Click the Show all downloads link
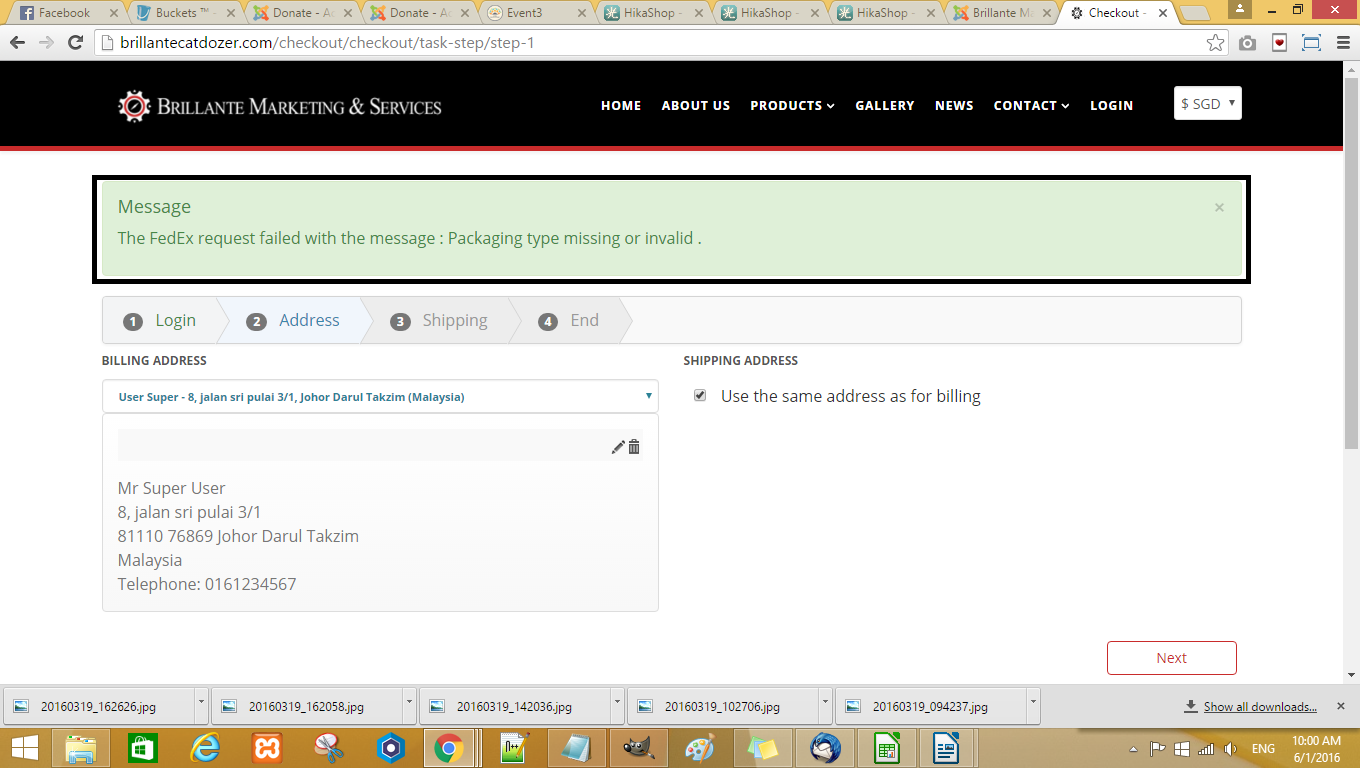 (x=1260, y=707)
